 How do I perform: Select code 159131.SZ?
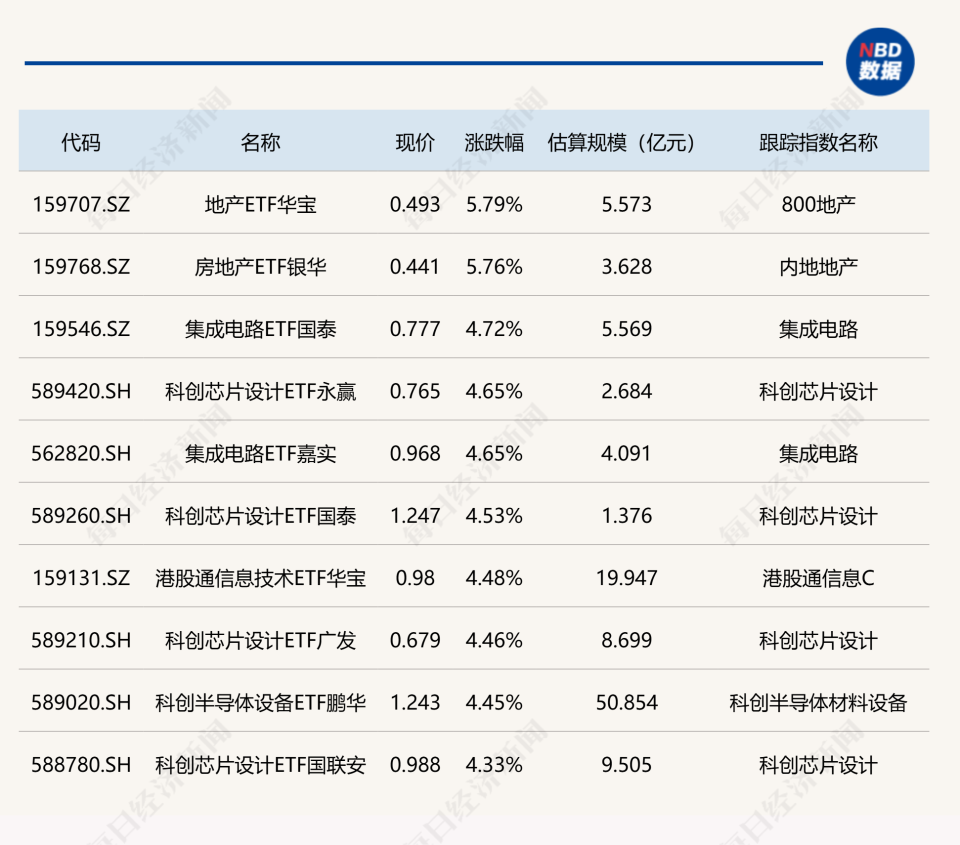pos(81,578)
